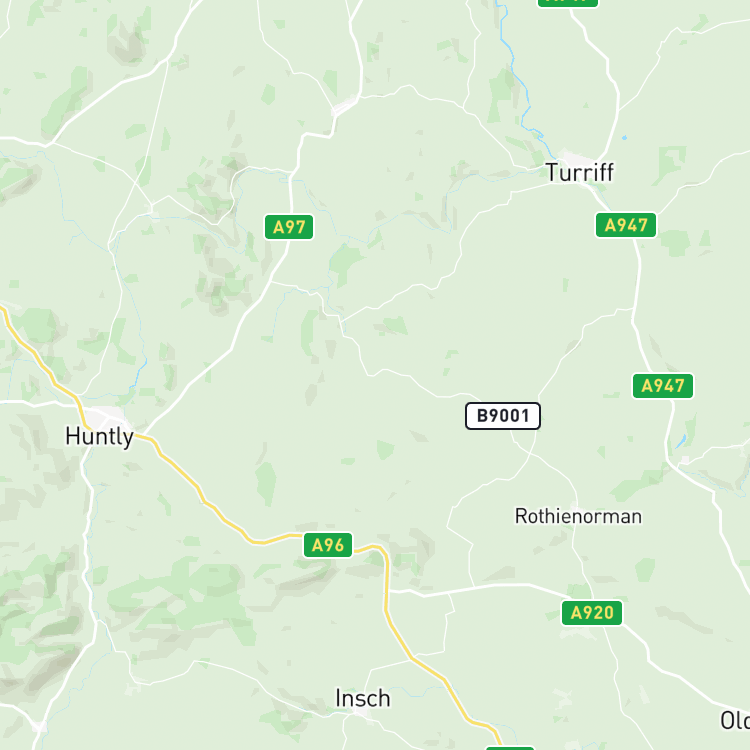Click the partially visible 'Old' label
This screenshot has width=750, height=750.
point(735,720)
